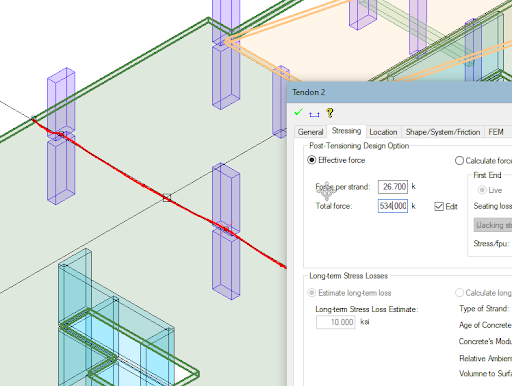Viewport: 512px width, 386px height.
Task: Click the Type of Strand label
Action: coord(484,309)
